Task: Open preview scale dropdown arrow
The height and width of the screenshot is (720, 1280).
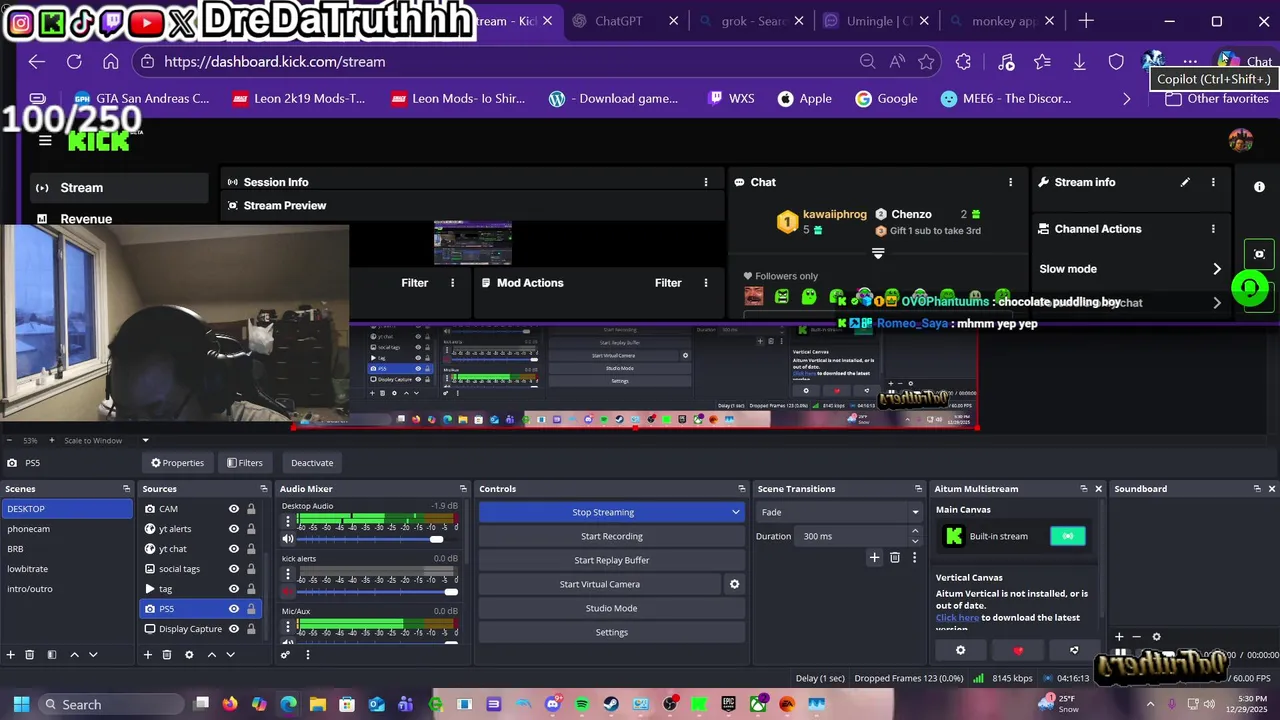Action: pos(145,440)
